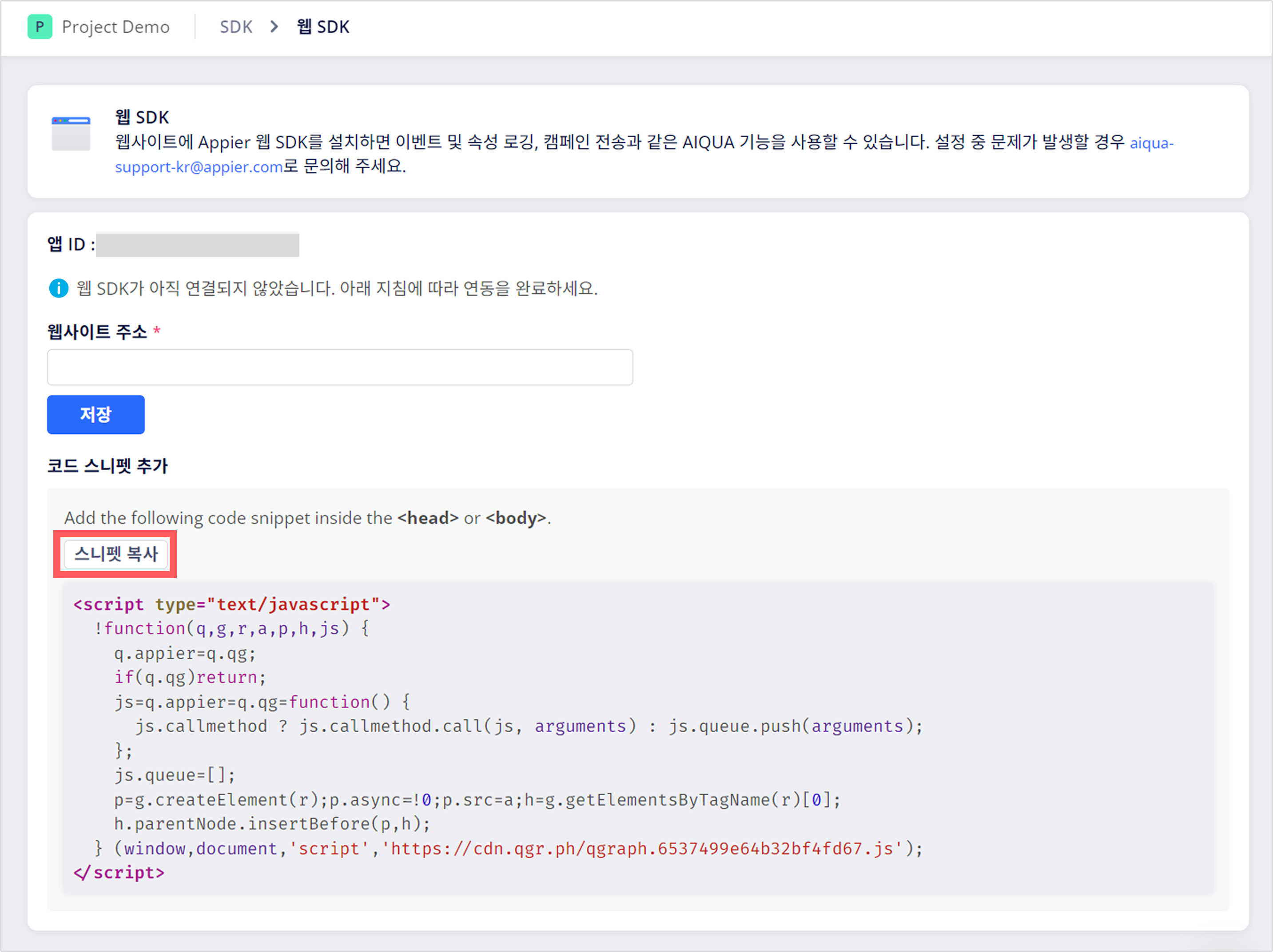Click the grayed-out 앱 ID value
Viewport: 1273px width, 952px height.
click(197, 245)
